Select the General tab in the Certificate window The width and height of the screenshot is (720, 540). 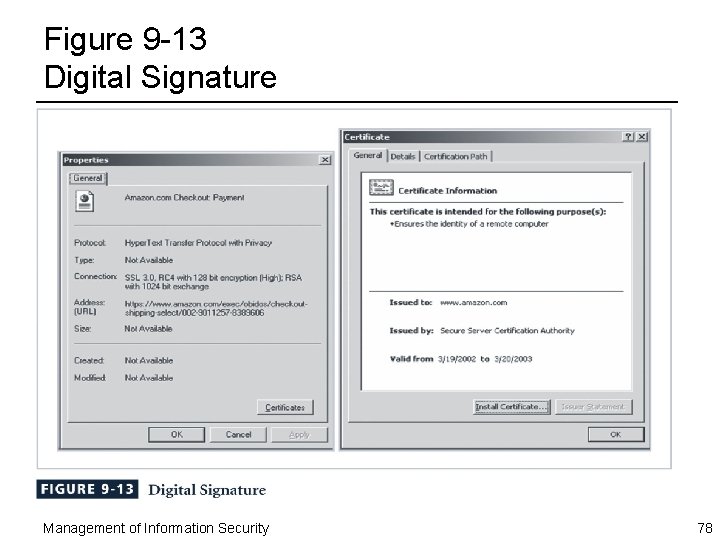tap(368, 155)
